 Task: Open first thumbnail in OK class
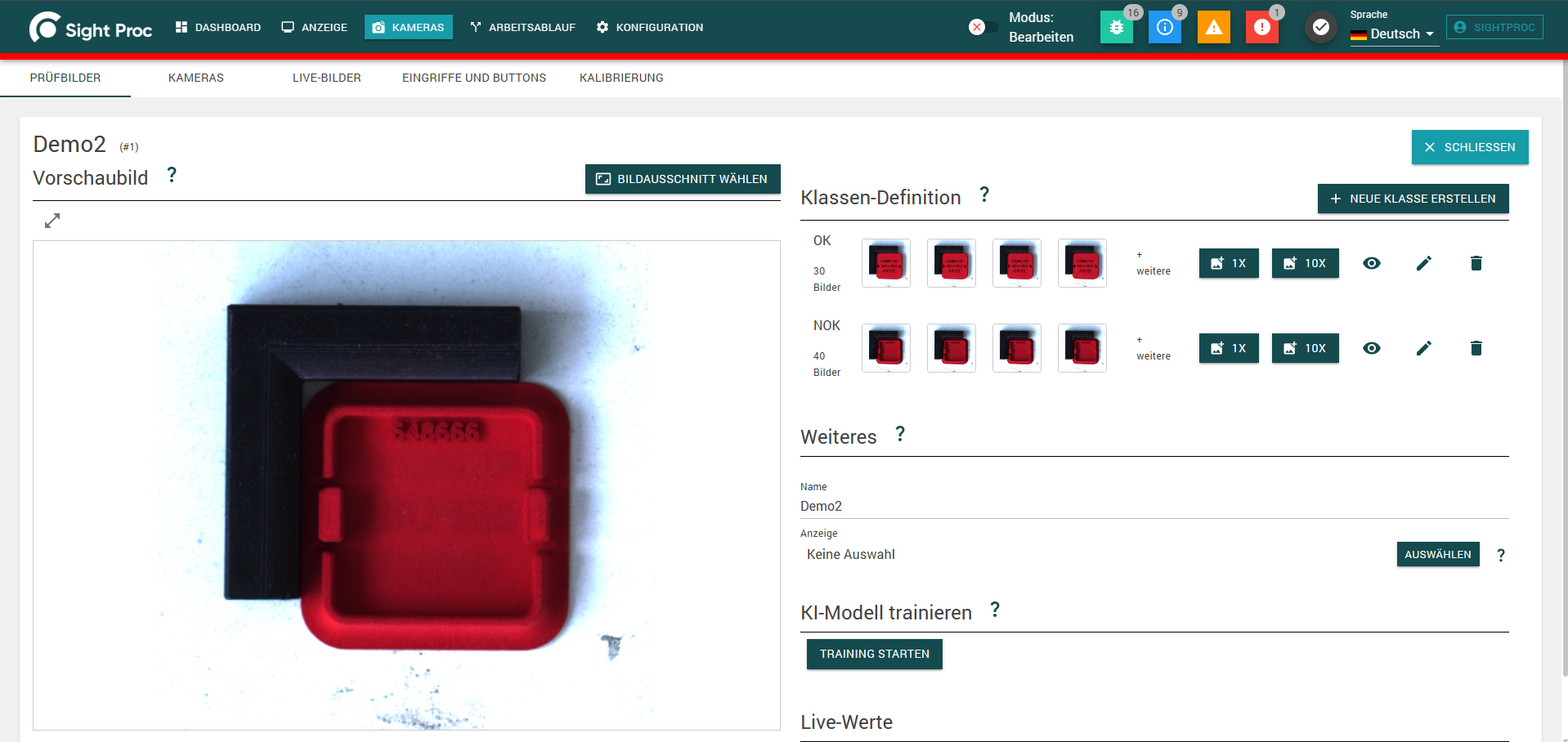tap(886, 263)
